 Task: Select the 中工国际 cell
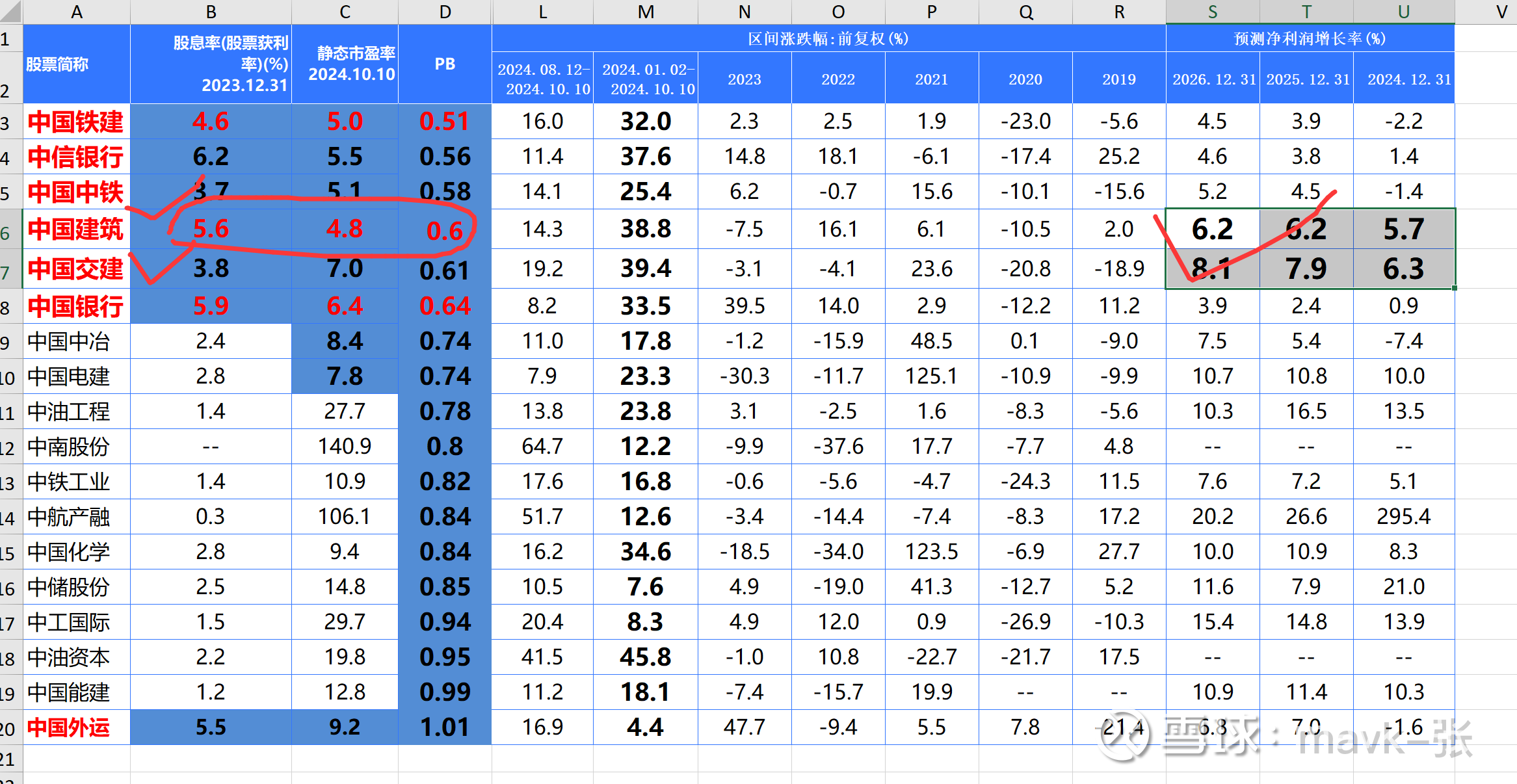click(77, 622)
